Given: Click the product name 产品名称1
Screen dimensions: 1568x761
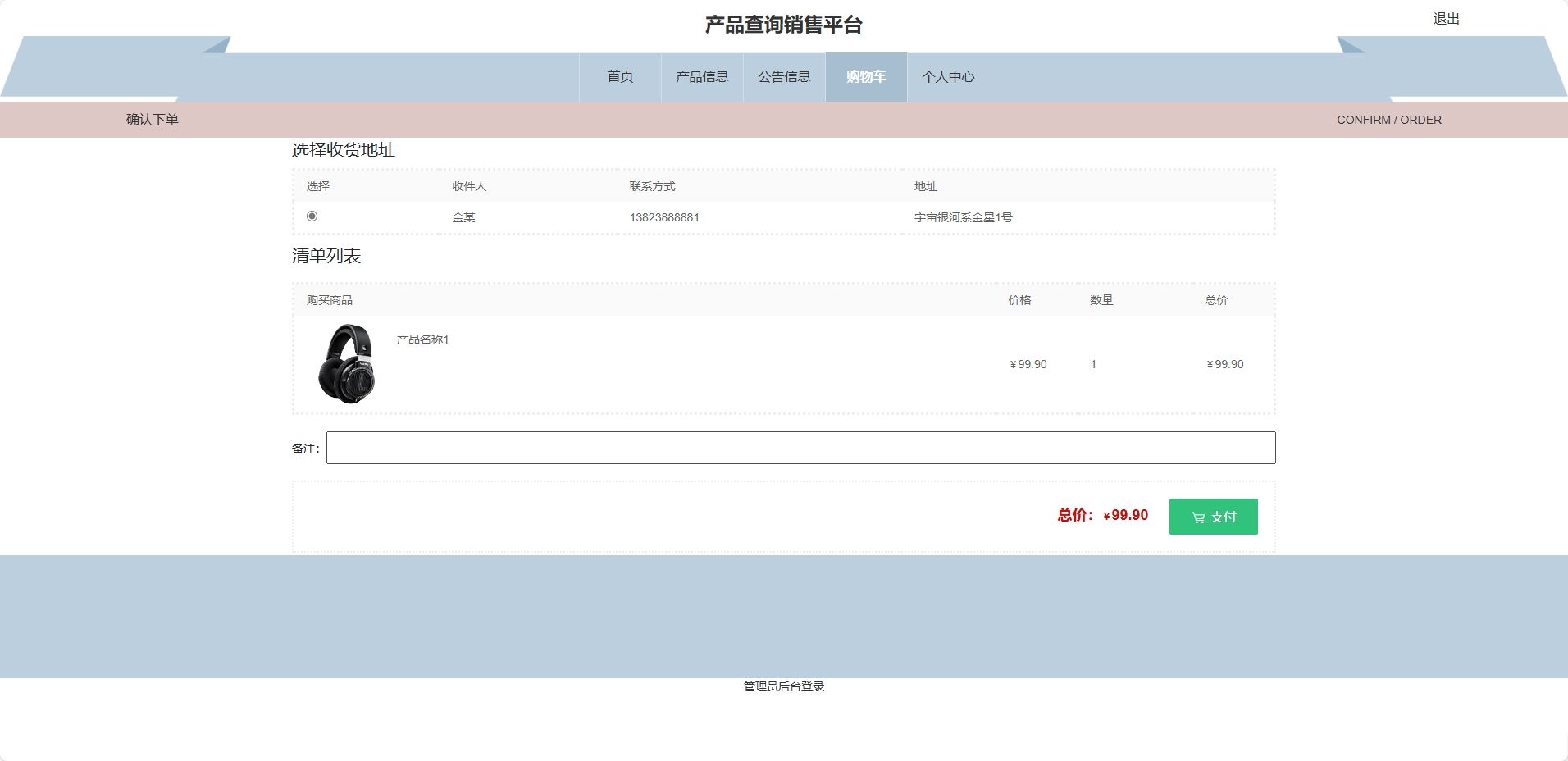Looking at the screenshot, I should click(x=422, y=339).
